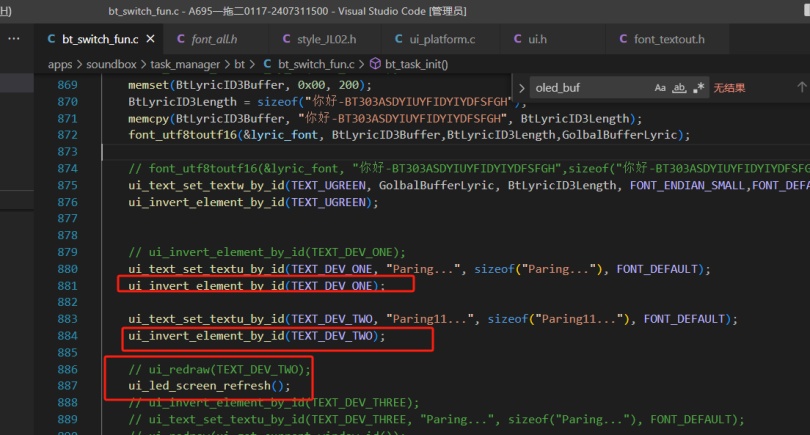Screen dimensions: 810x435
Task: Click the soundbox breadcrumb segment
Action: point(111,65)
